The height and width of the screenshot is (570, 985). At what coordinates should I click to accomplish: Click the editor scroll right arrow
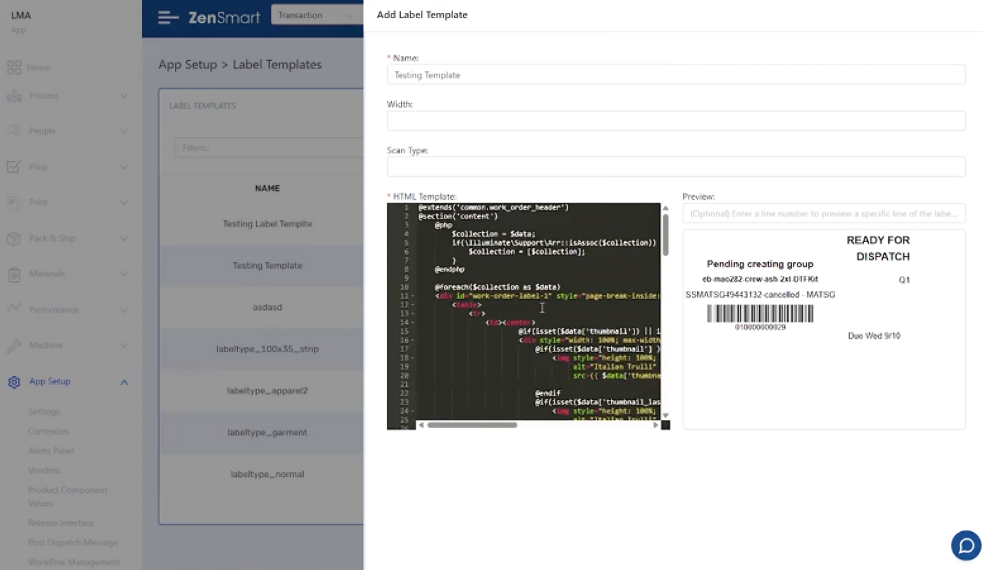tap(655, 425)
